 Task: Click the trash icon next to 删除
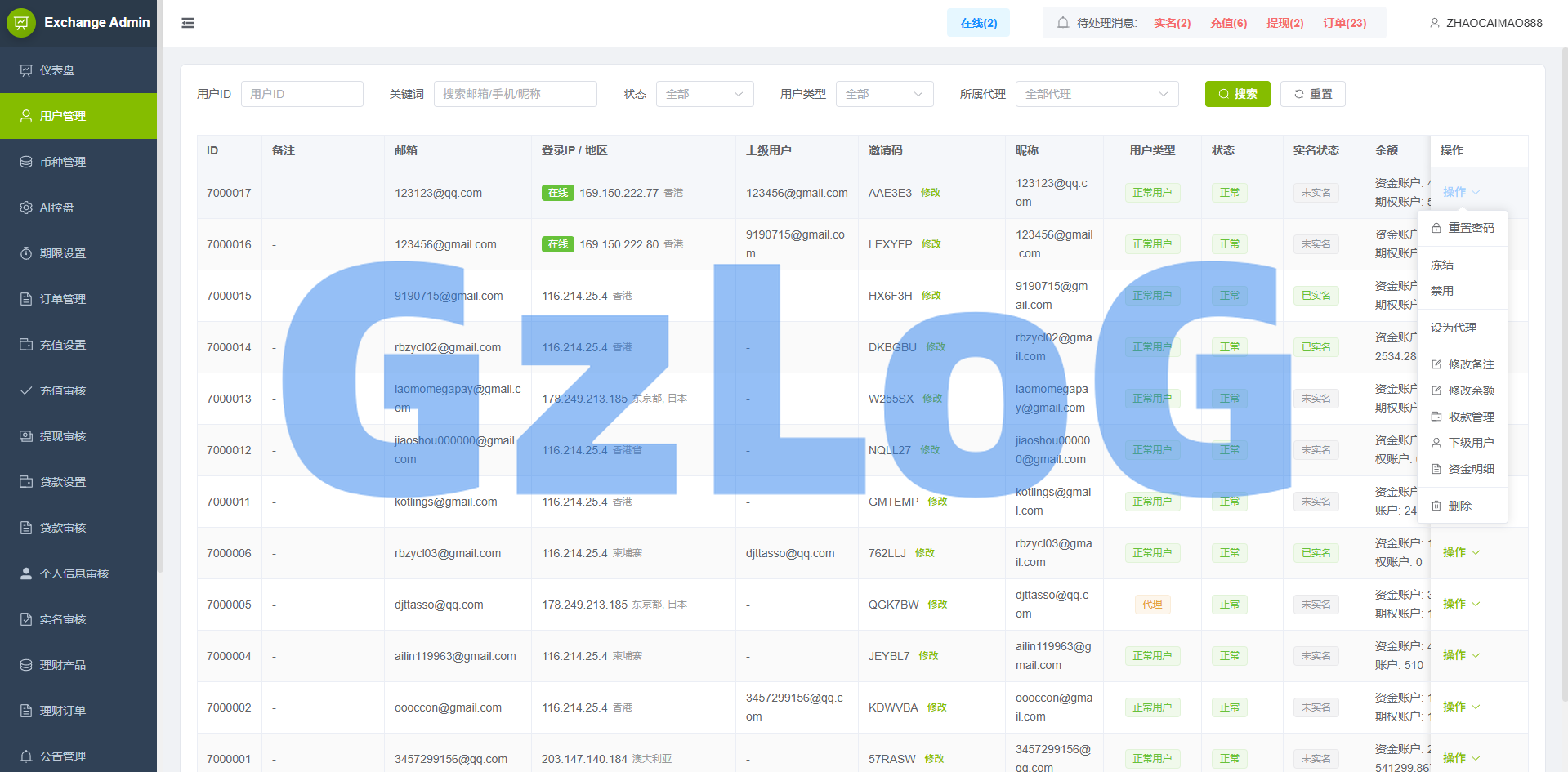(1436, 506)
